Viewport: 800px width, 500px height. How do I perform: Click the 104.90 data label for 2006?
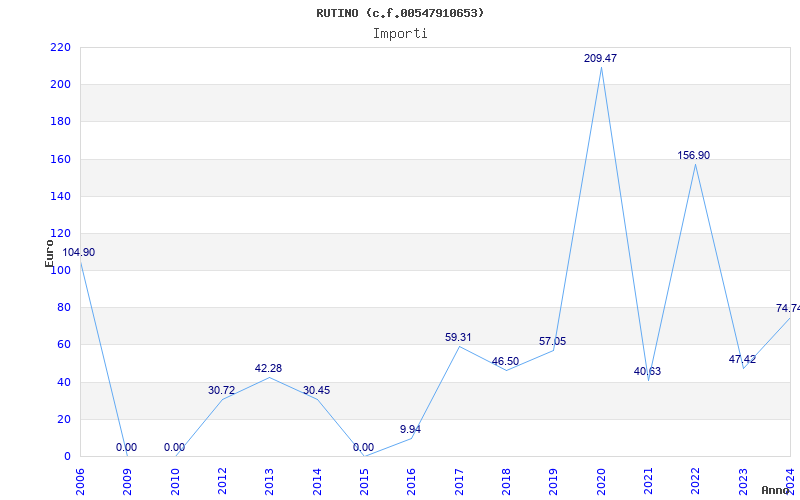79,252
